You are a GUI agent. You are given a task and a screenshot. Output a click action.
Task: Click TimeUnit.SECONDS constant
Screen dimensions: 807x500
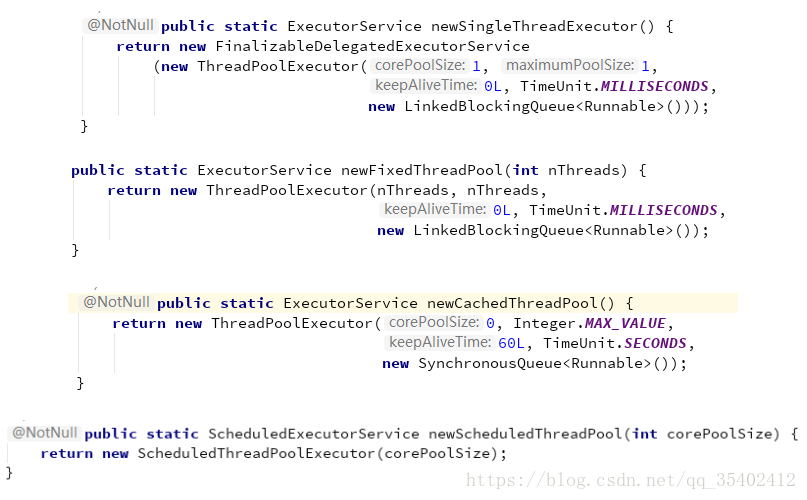pyautogui.click(x=615, y=343)
